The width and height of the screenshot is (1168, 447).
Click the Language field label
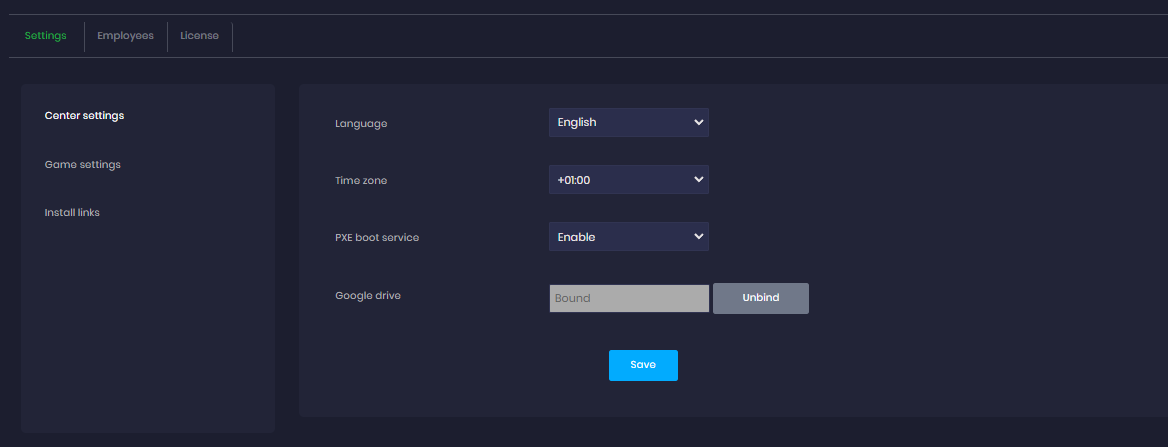(x=361, y=124)
